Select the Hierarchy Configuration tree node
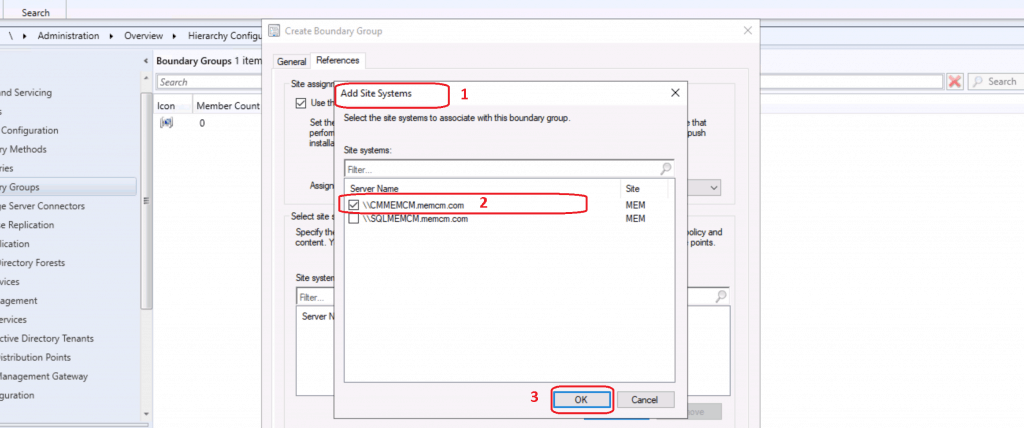Screen dimensions: 1024x428 click(29, 130)
